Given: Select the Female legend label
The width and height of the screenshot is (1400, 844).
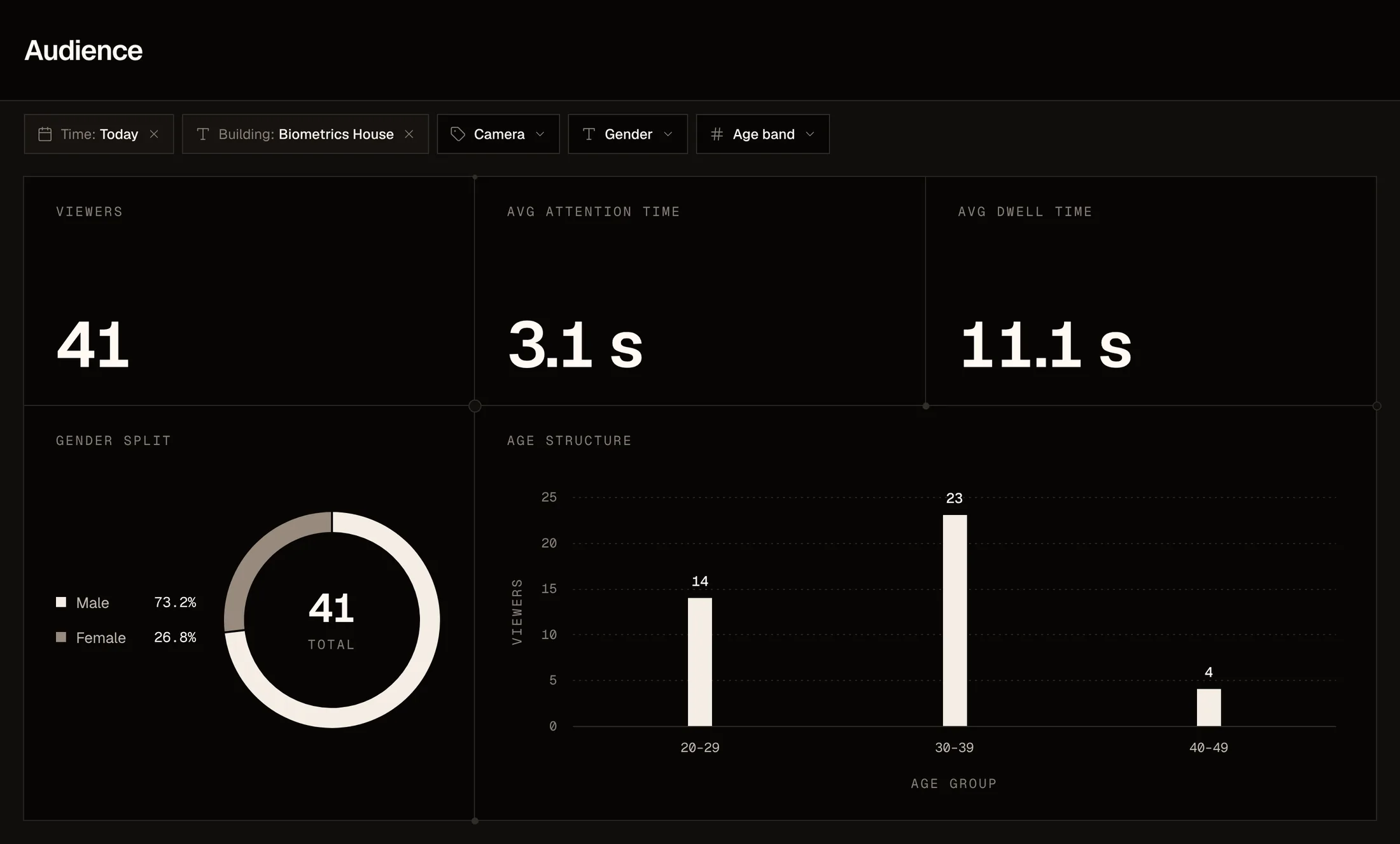Looking at the screenshot, I should pos(101,638).
